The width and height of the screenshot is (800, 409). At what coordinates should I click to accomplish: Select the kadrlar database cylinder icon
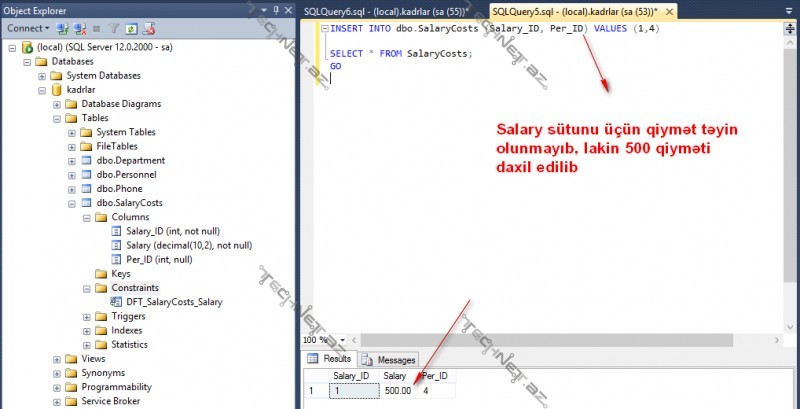coord(57,90)
